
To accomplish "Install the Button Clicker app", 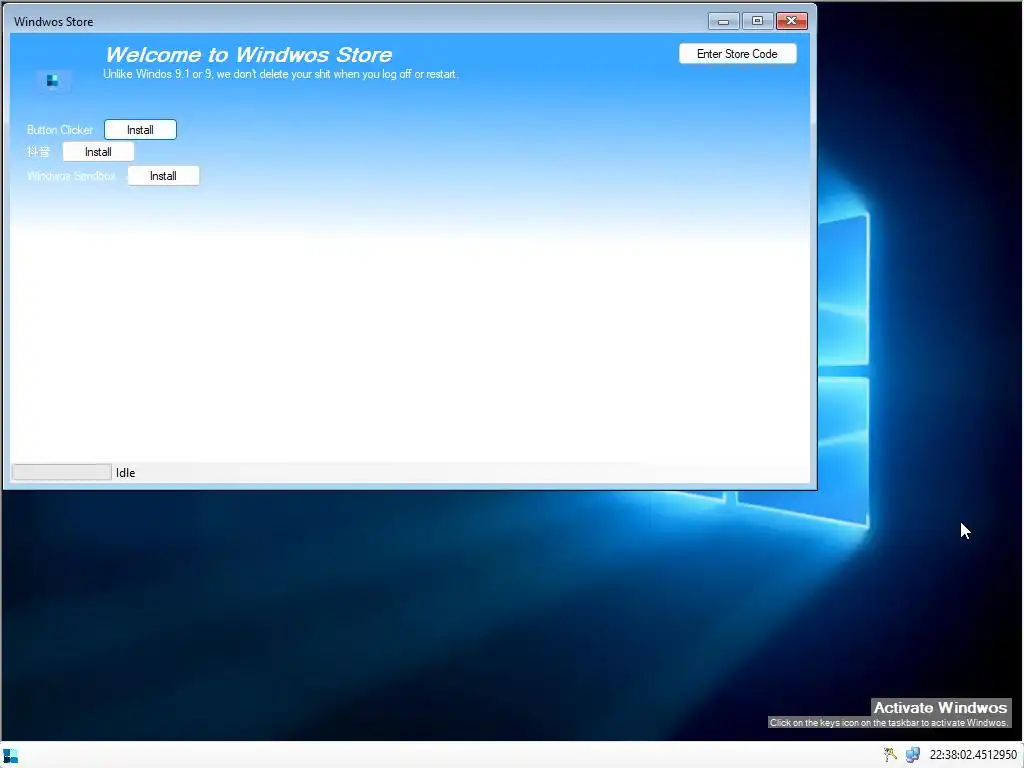I will pyautogui.click(x=140, y=130).
